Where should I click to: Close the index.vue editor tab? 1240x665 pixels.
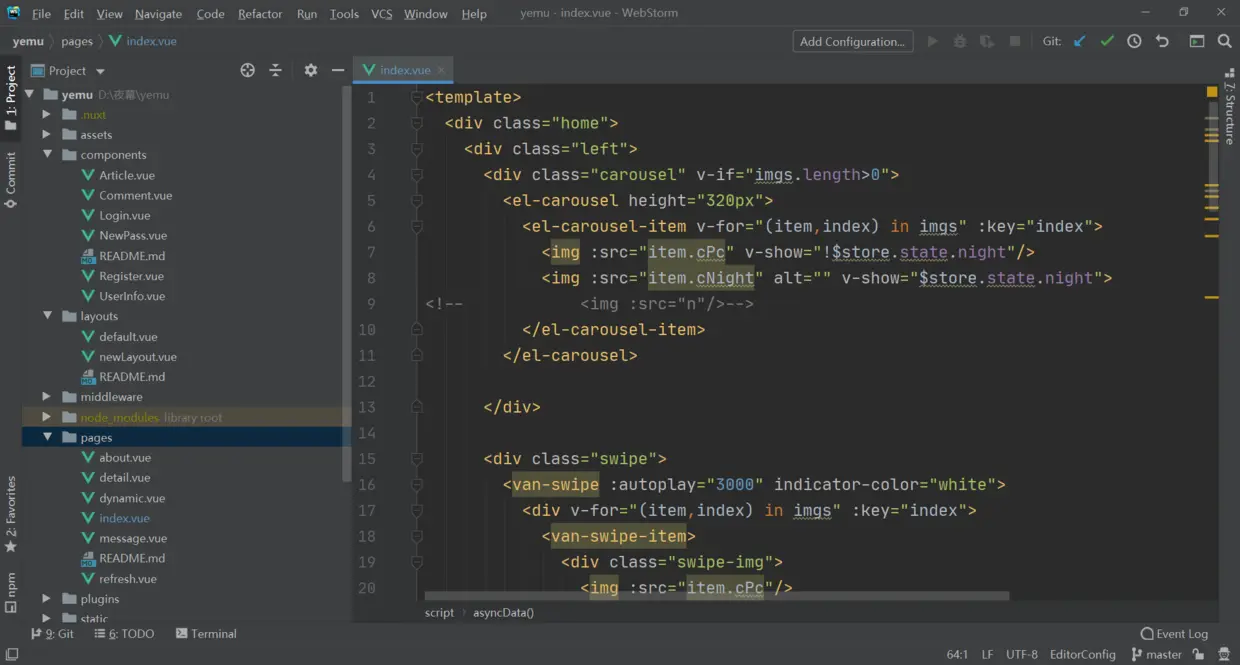click(x=441, y=70)
